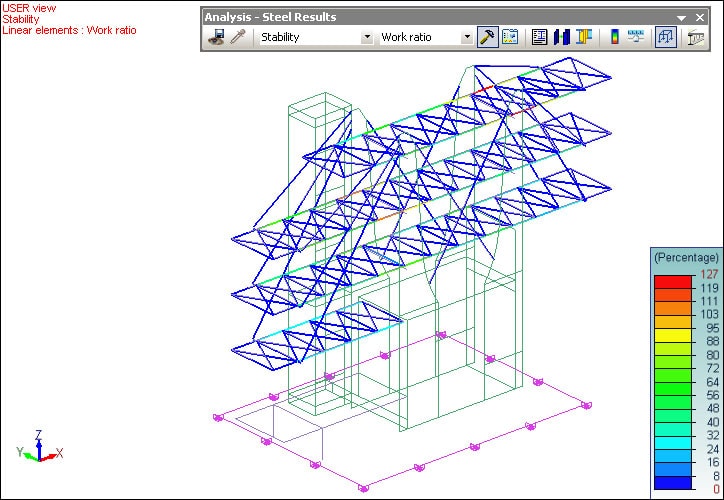Expand the panel options arrow in title bar
Image resolution: width=724 pixels, height=500 pixels.
coord(682,17)
